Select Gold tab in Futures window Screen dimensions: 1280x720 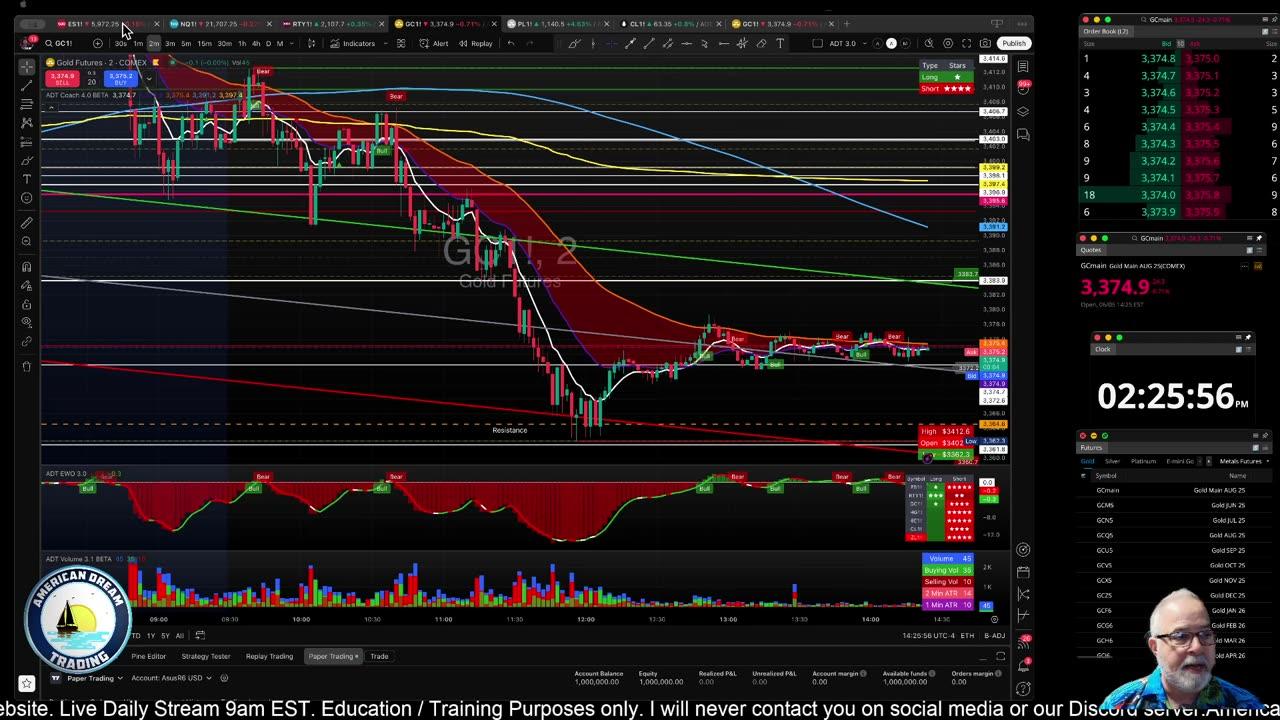tap(1087, 461)
